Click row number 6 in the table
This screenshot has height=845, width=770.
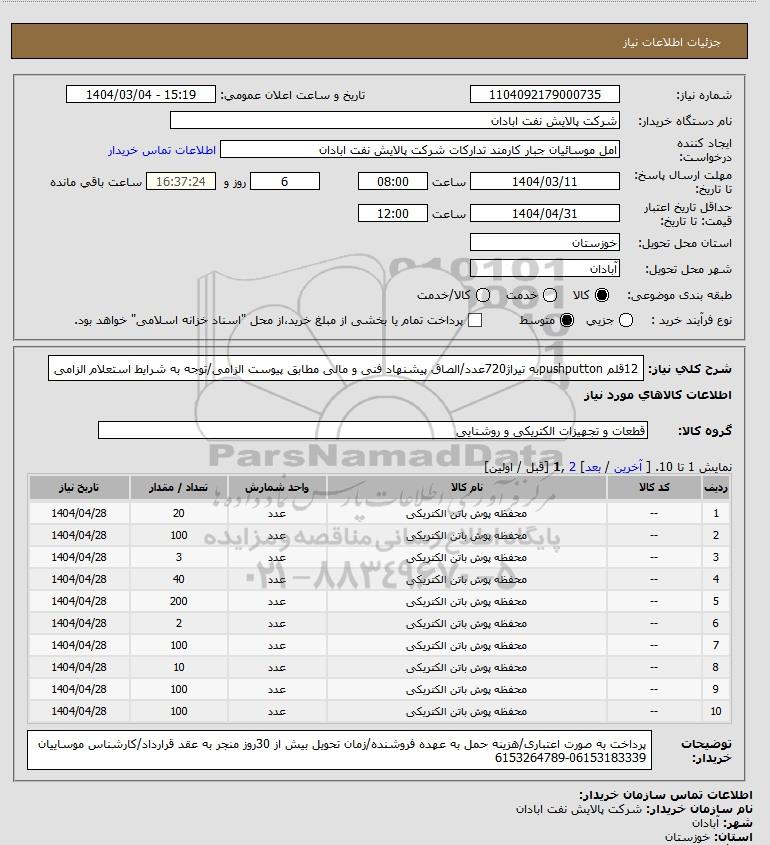[716, 623]
